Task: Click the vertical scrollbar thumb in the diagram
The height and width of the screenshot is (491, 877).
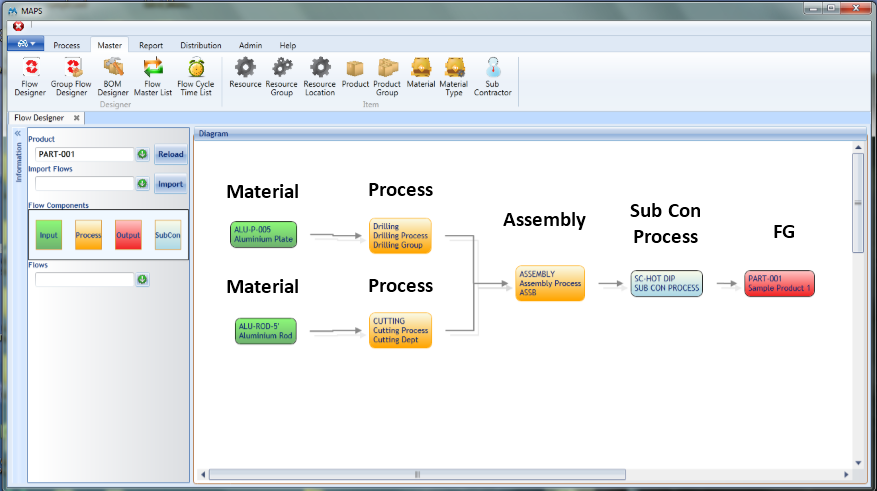Action: pyautogui.click(x=858, y=203)
